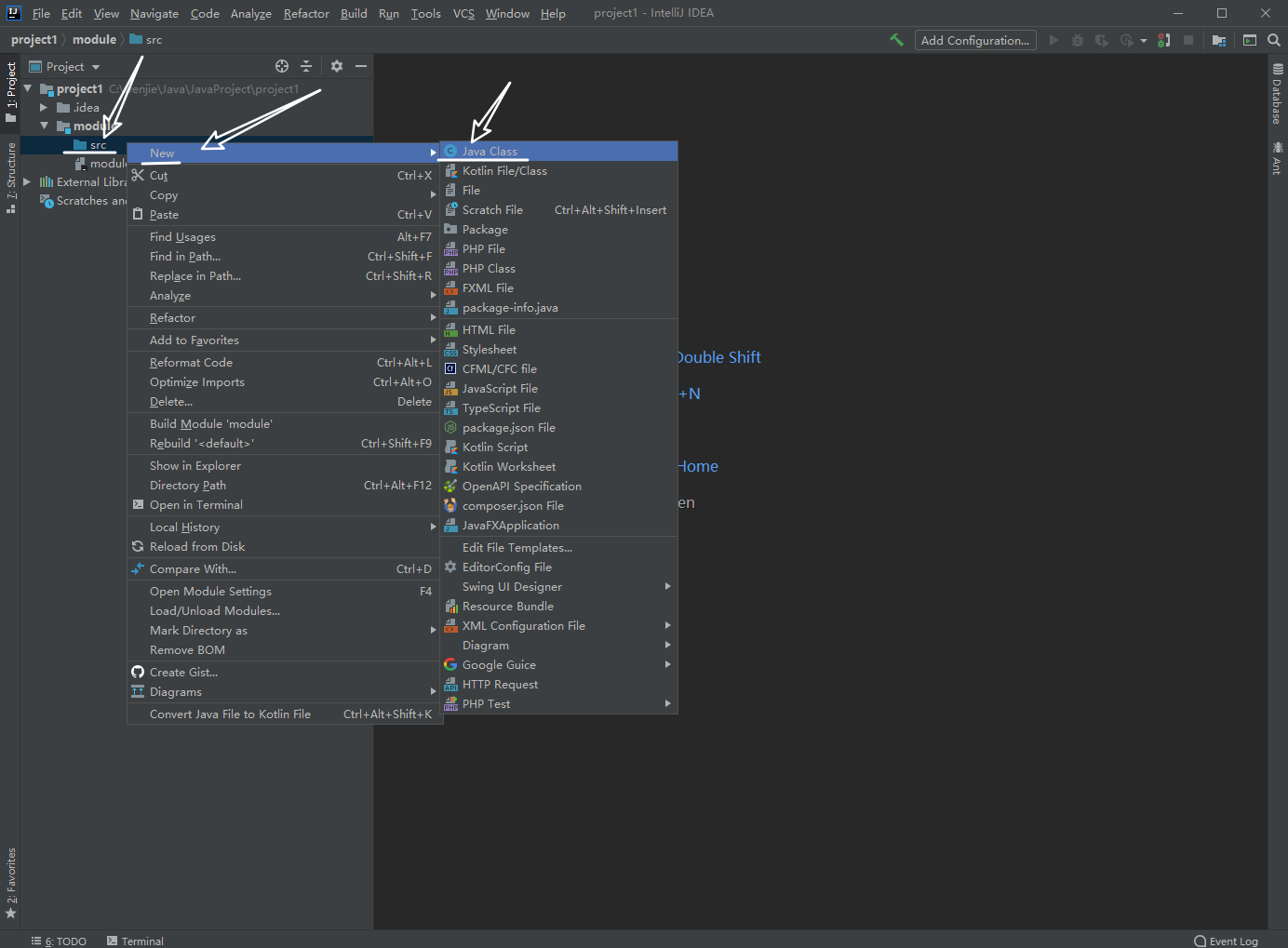Expand XML Configuration File submenu

[x=558, y=625]
